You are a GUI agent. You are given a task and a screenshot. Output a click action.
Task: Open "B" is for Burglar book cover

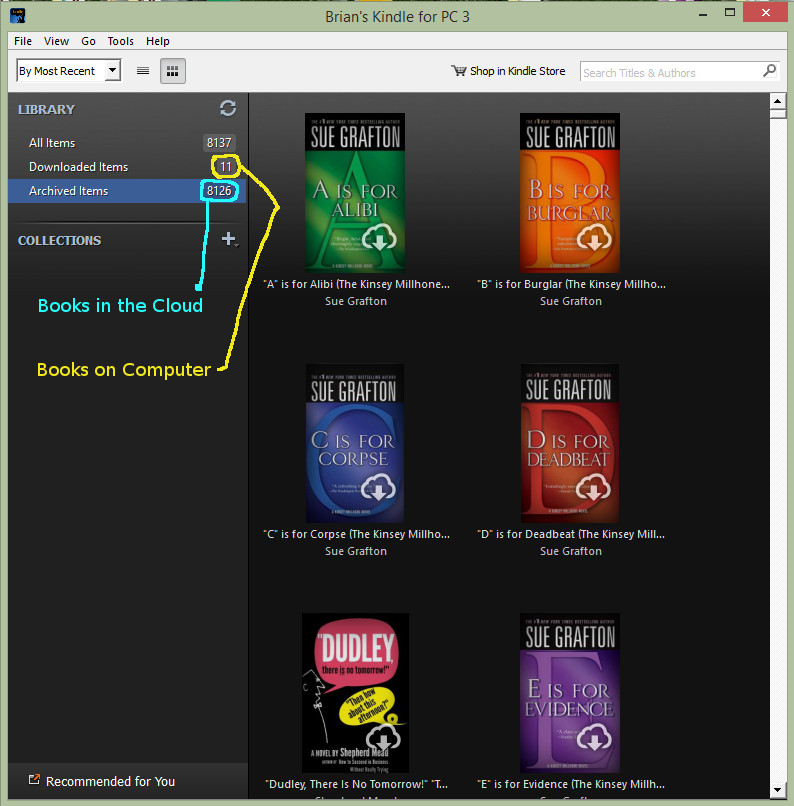(x=570, y=193)
